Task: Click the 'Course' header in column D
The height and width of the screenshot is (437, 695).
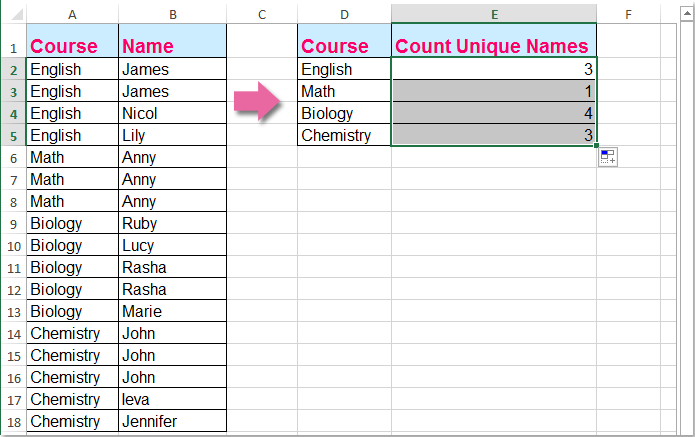Action: coord(344,41)
